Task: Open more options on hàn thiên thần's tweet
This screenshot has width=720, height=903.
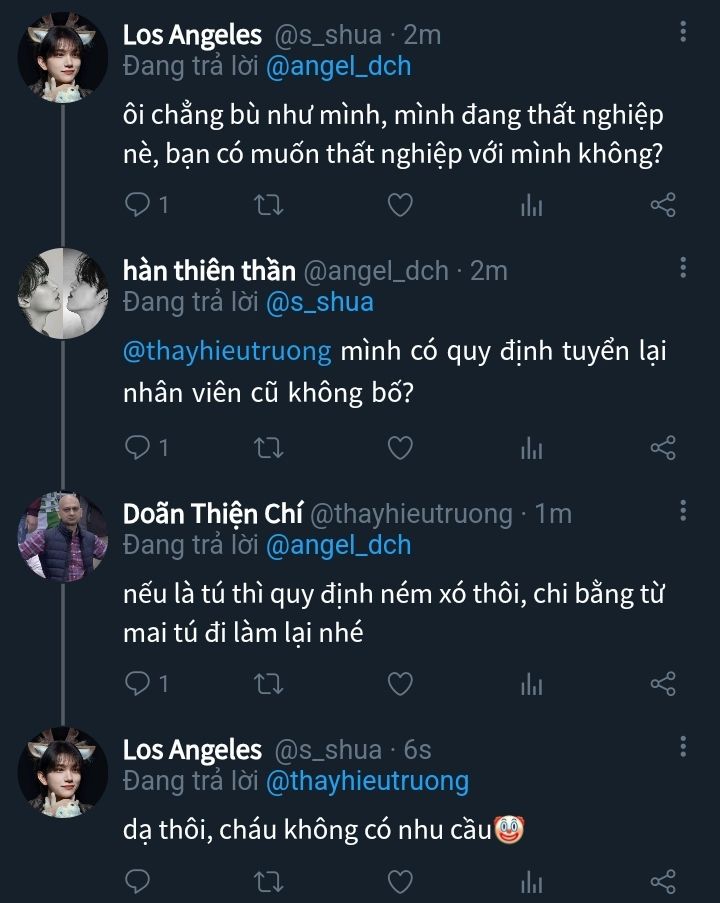Action: pos(683,268)
